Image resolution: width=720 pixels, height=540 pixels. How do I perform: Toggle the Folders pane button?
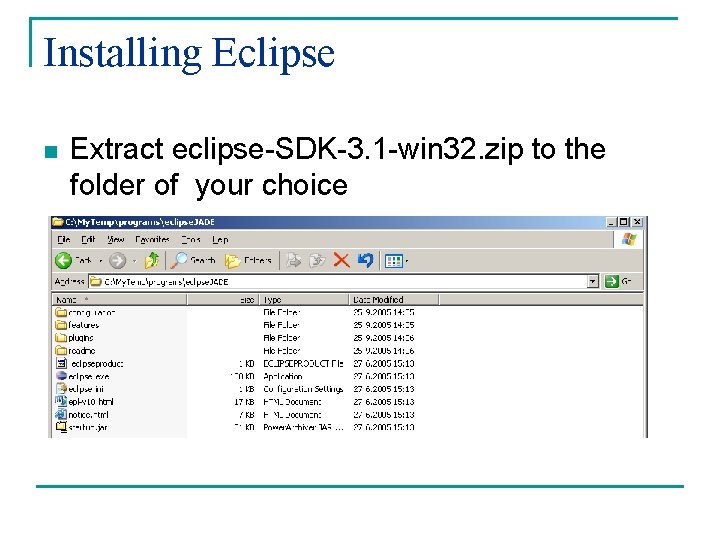point(232,261)
